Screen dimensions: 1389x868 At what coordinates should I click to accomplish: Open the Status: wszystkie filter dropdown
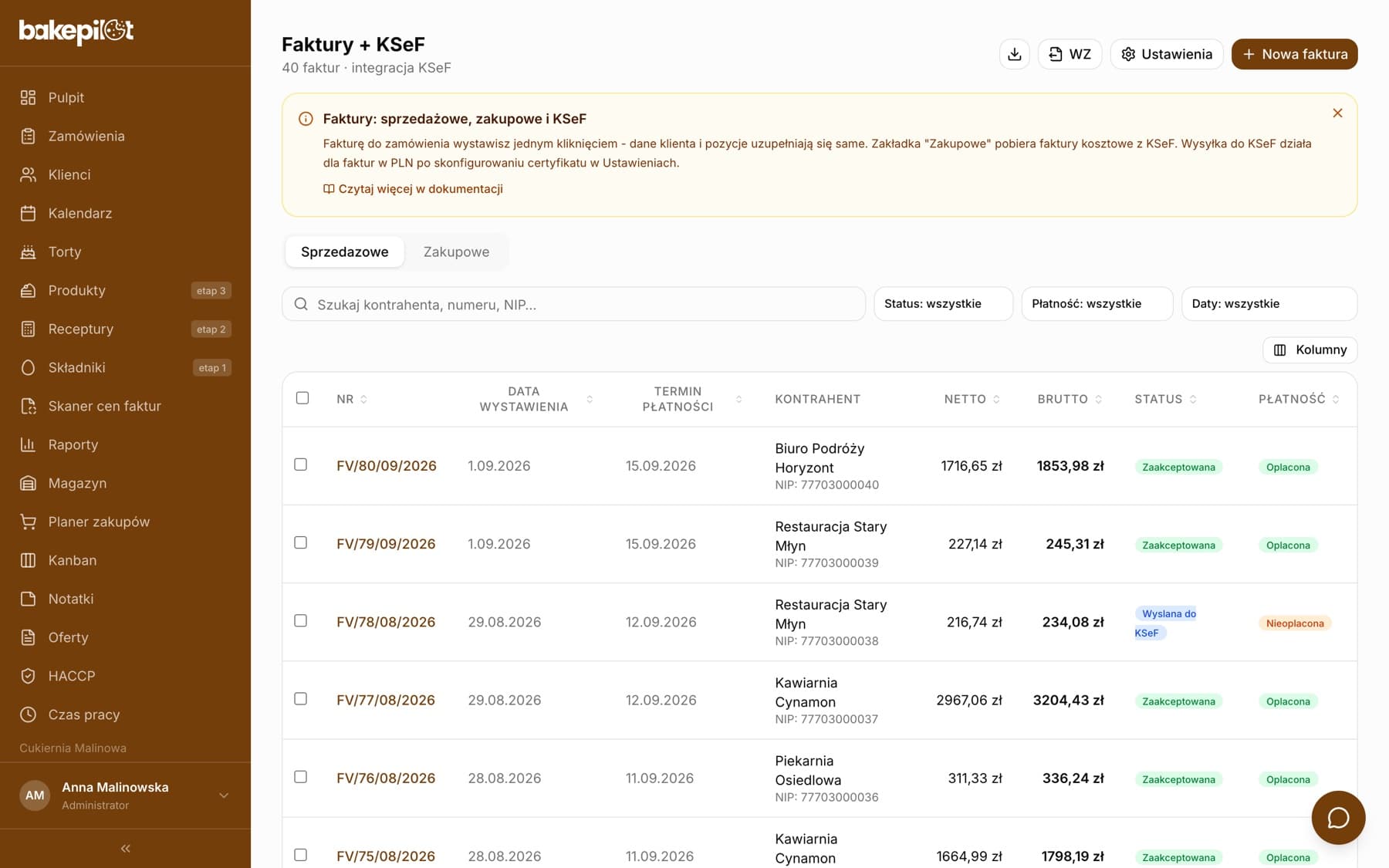point(943,304)
